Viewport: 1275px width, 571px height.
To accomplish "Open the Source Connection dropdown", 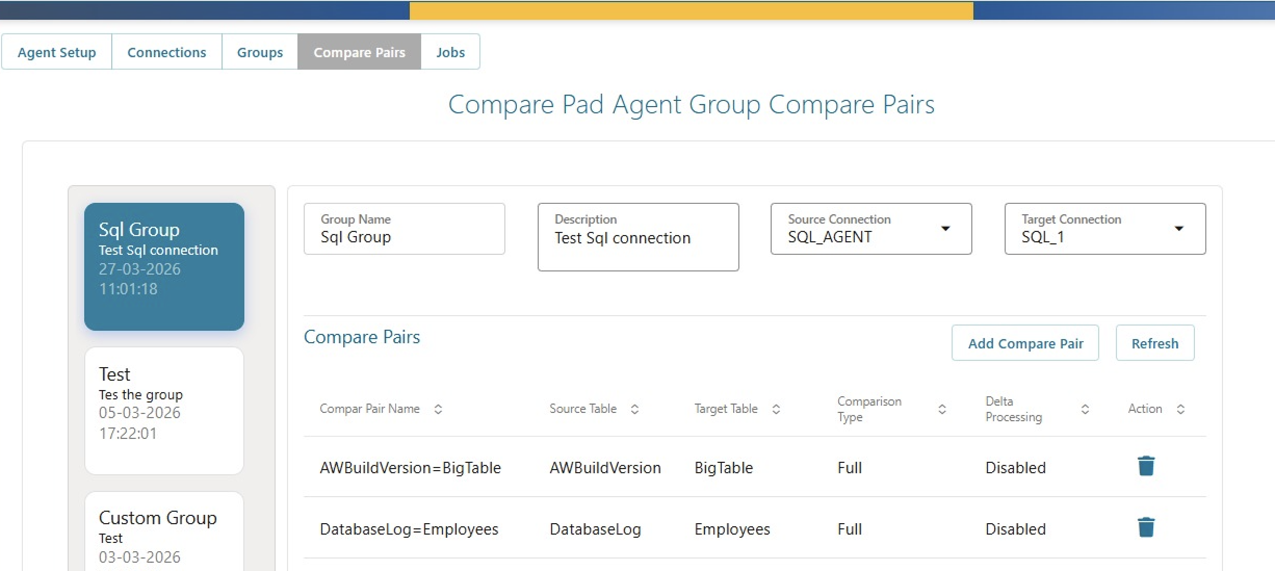I will tap(871, 229).
